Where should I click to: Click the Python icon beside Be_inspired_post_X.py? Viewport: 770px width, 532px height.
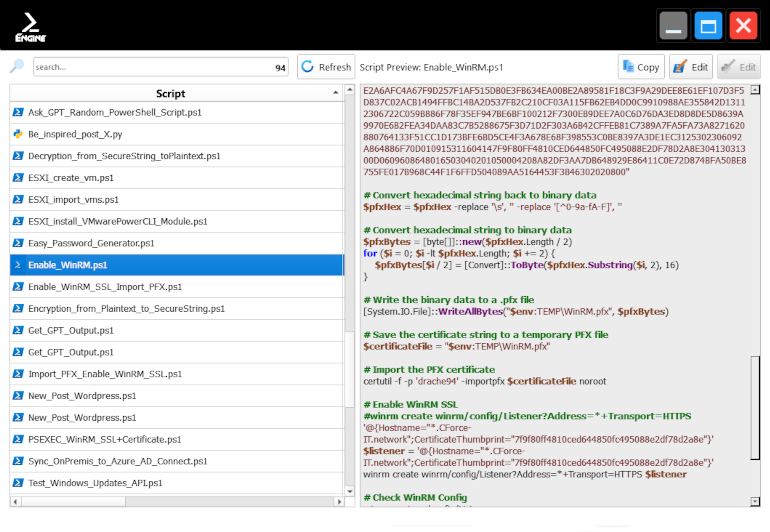point(18,134)
